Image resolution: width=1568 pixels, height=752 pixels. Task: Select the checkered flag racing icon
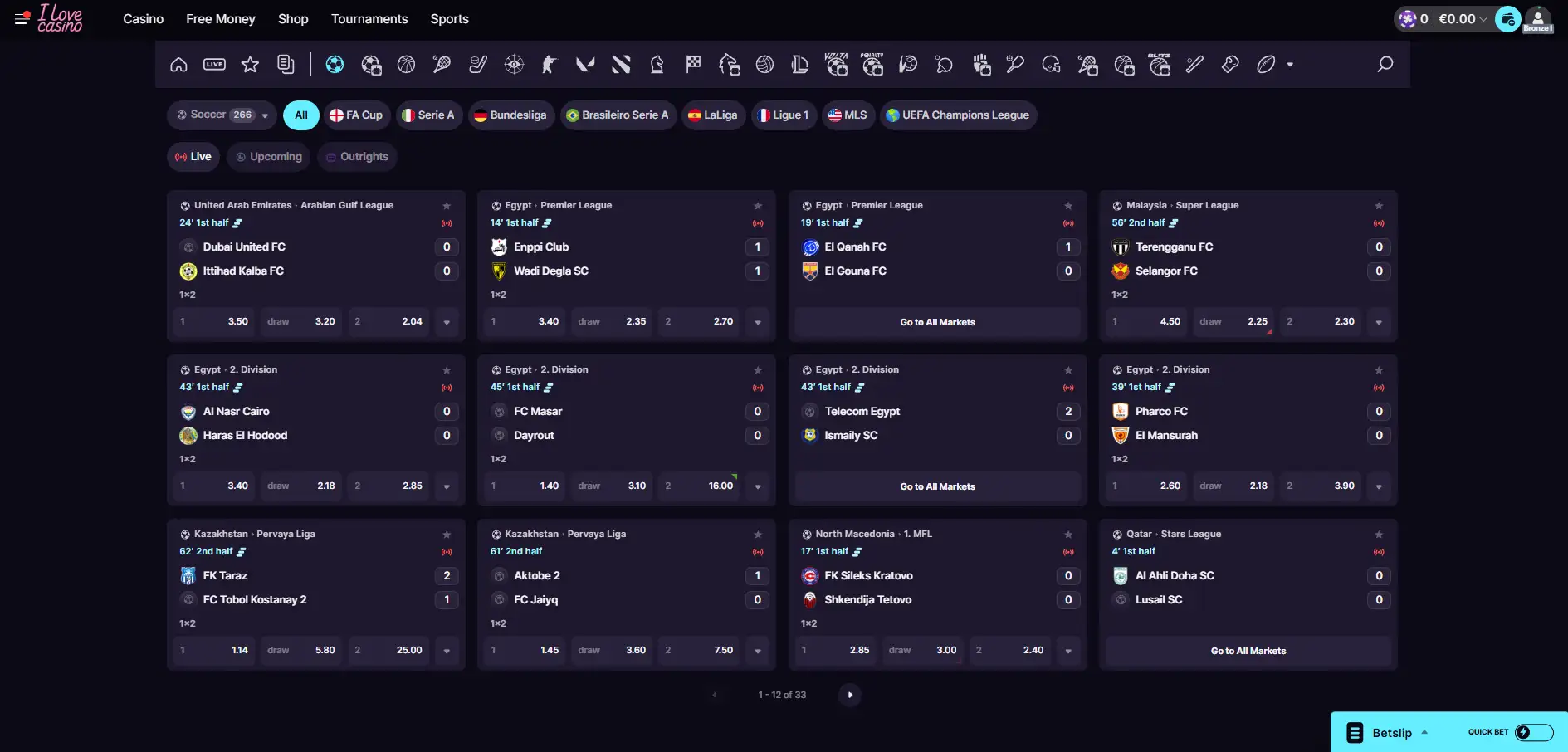click(x=693, y=65)
